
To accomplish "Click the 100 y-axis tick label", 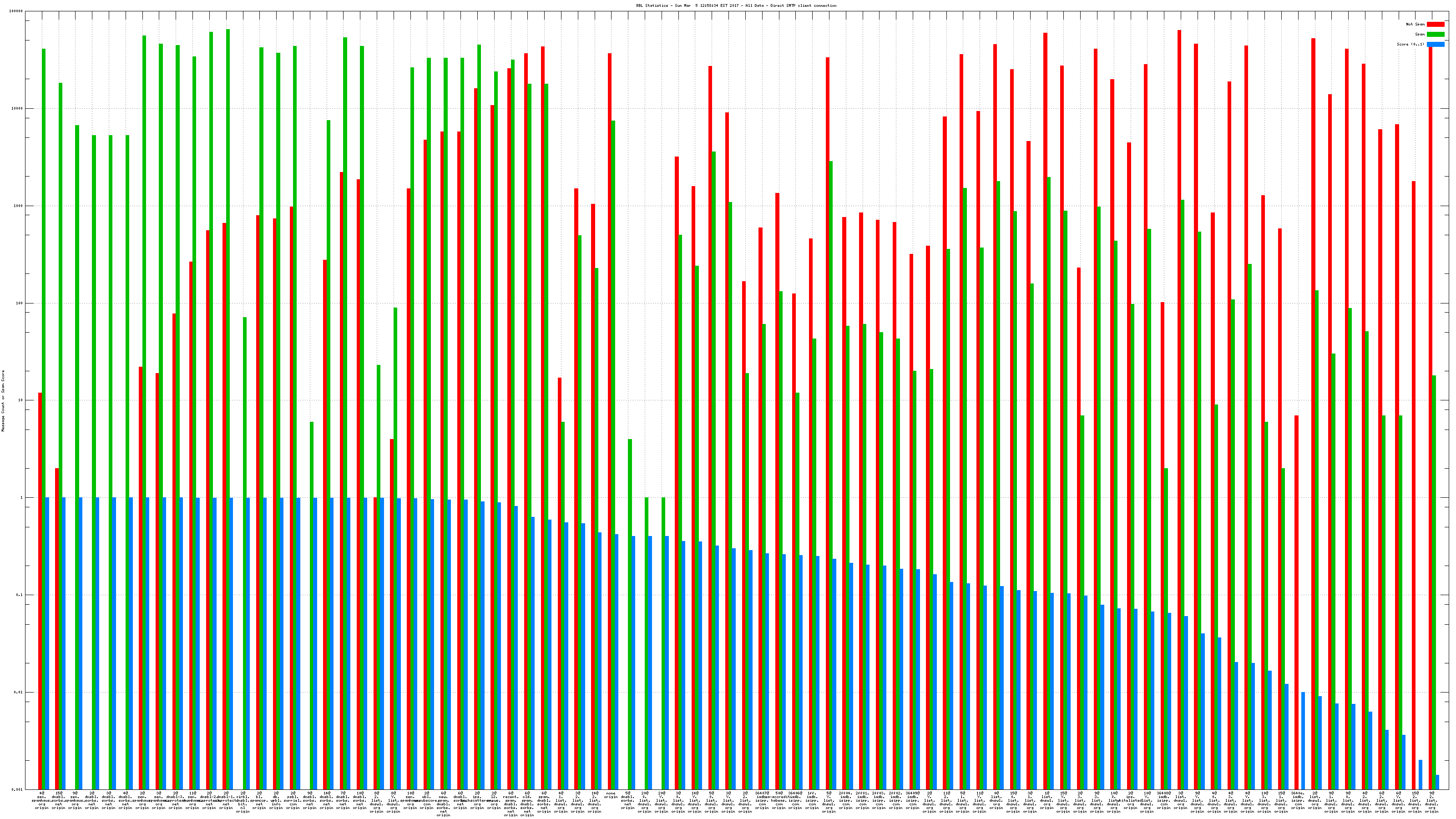I will point(20,303).
